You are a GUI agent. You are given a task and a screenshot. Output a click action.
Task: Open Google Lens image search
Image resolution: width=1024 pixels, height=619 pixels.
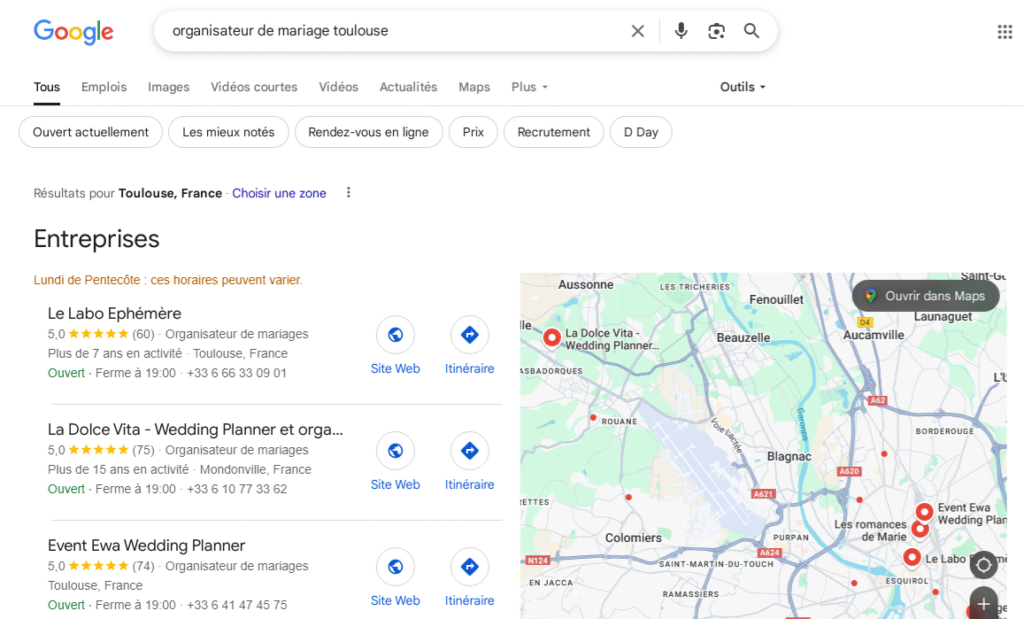point(716,31)
